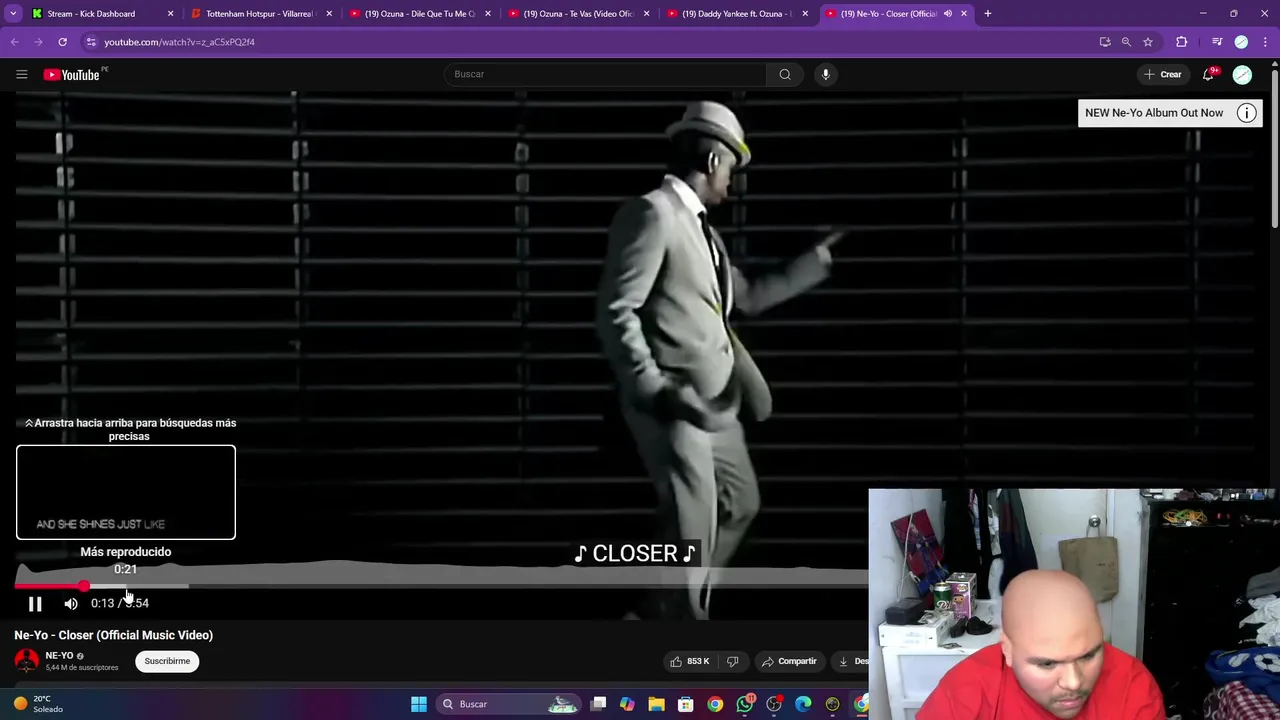Click the seek preview thumbnail
Image resolution: width=1280 pixels, height=720 pixels.
[x=126, y=492]
